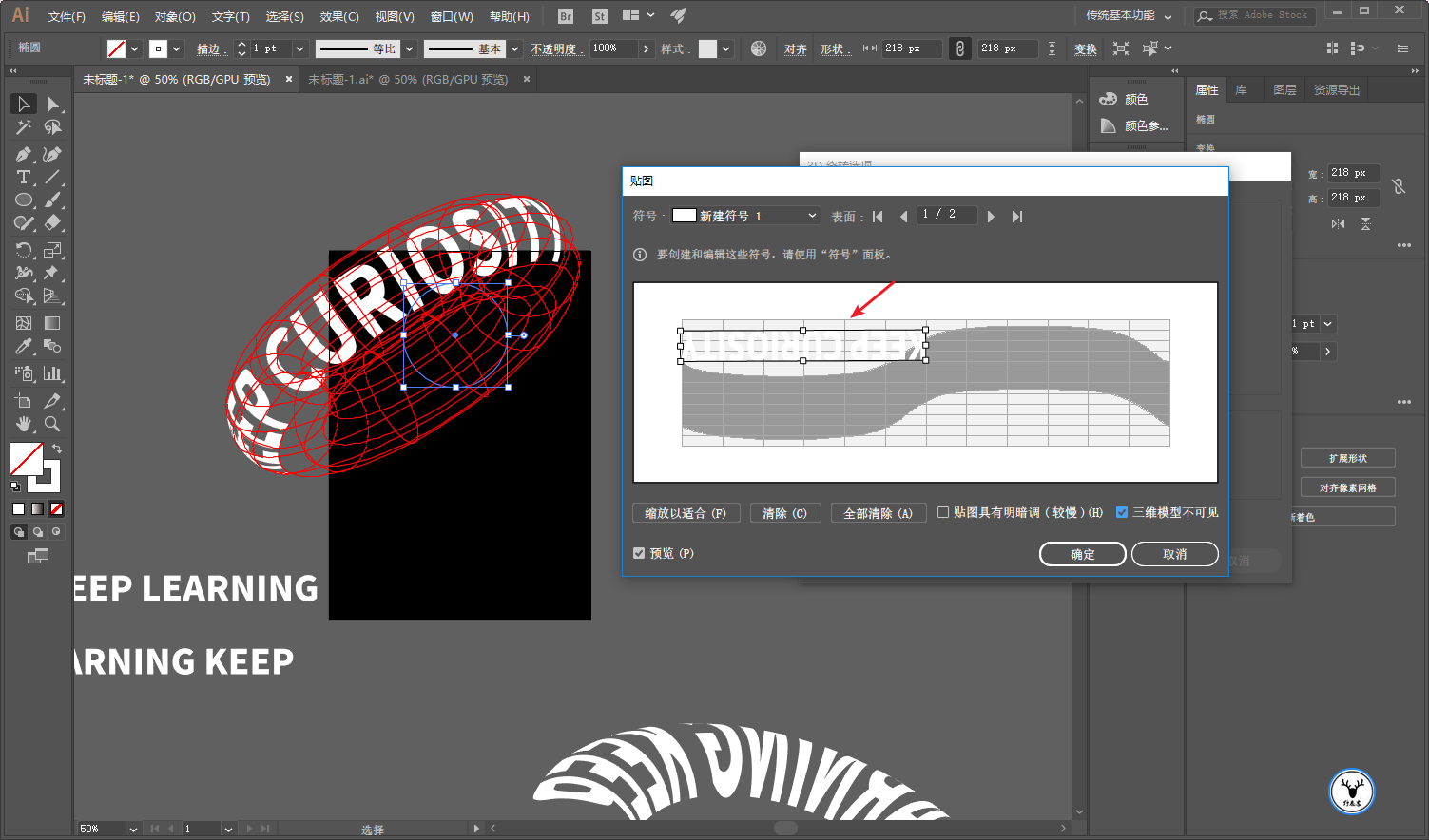The image size is (1429, 840).
Task: Open the 传统基本功能 workspace switcher
Action: pyautogui.click(x=1129, y=15)
